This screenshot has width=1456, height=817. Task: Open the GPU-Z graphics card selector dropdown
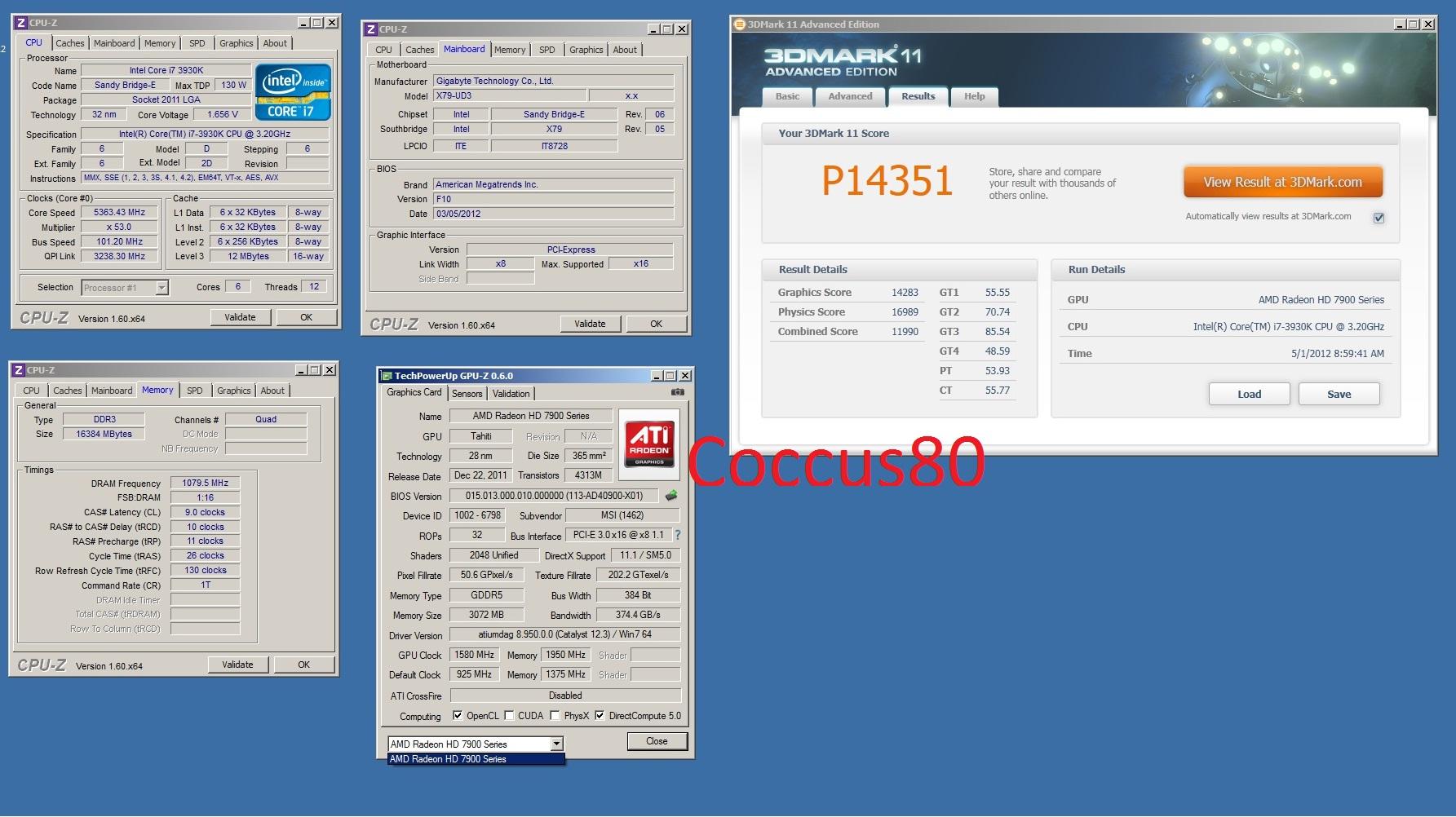tap(556, 744)
